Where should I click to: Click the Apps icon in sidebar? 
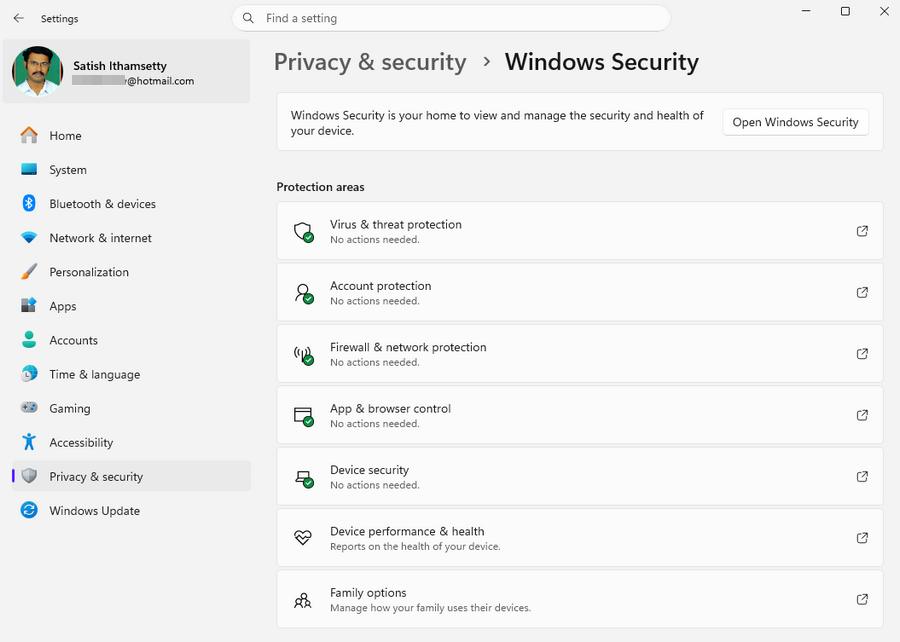point(29,305)
